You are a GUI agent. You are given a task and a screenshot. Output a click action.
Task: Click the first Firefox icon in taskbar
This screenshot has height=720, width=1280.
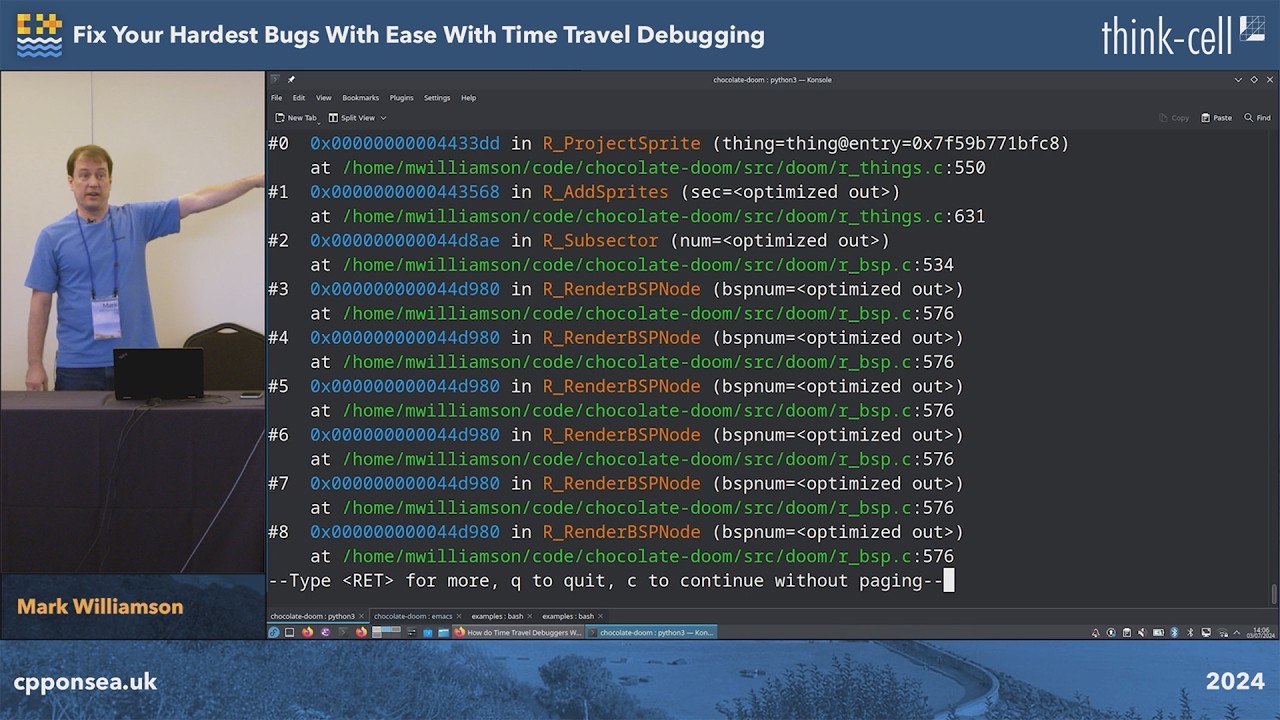[x=307, y=632]
